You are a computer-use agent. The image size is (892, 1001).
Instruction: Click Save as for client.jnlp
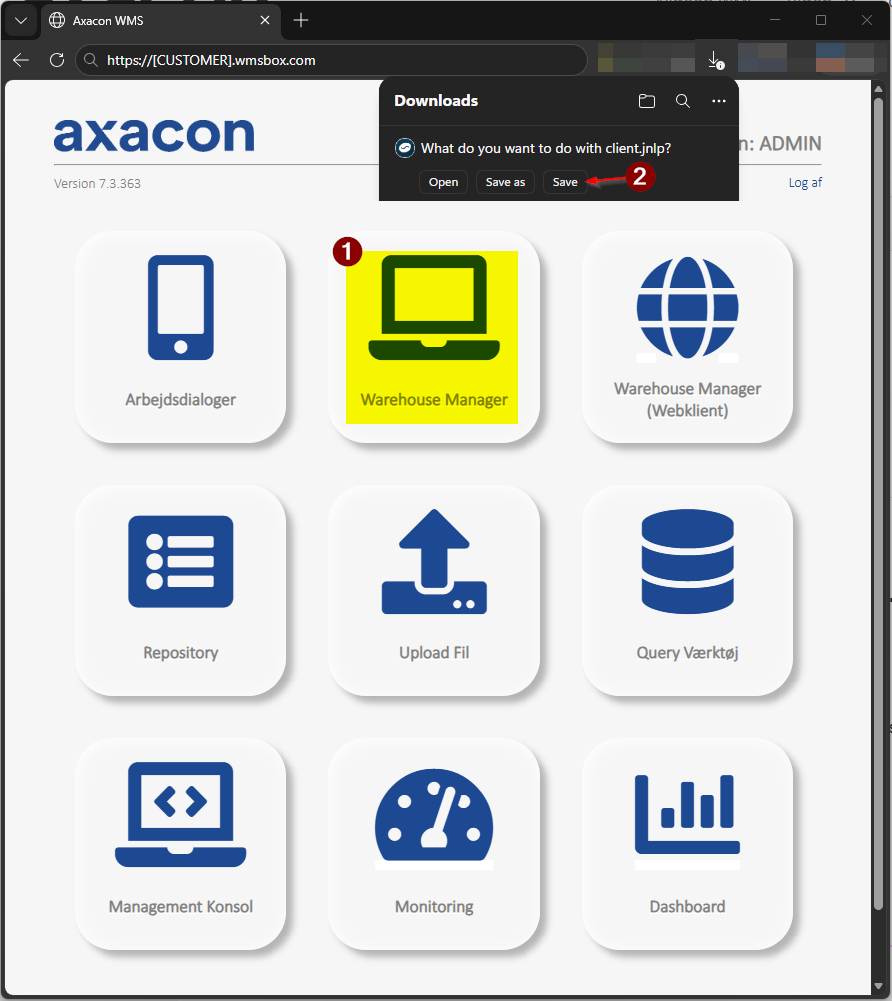(x=505, y=182)
